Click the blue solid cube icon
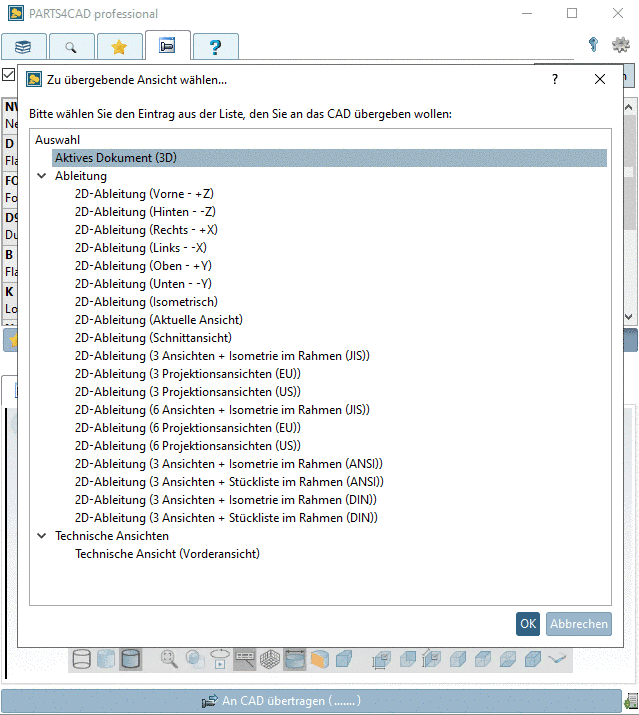The height and width of the screenshot is (715, 639). coord(344,659)
